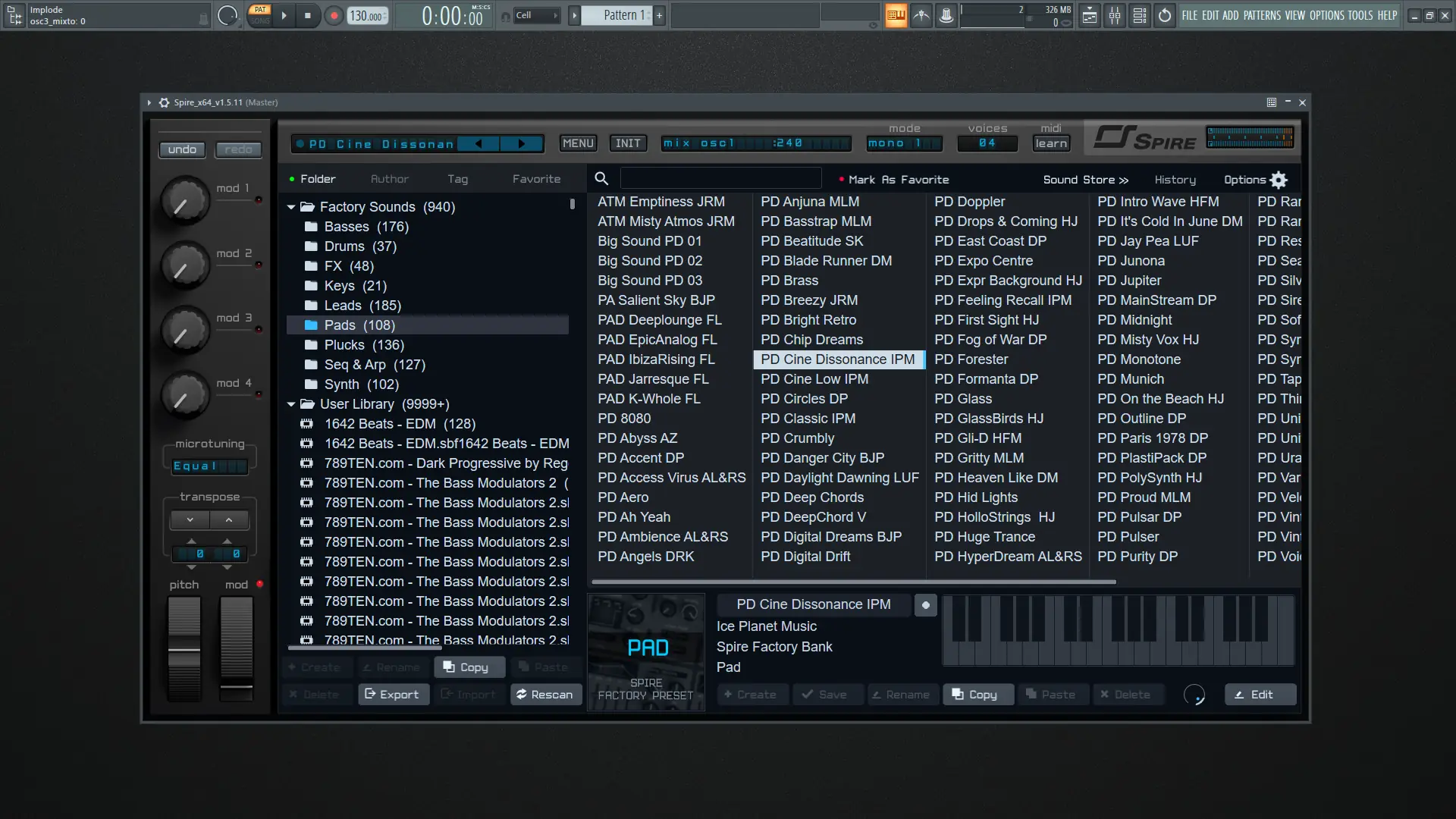Open the Cell snap dropdown
The width and height of the screenshot is (1456, 819).
[x=537, y=15]
